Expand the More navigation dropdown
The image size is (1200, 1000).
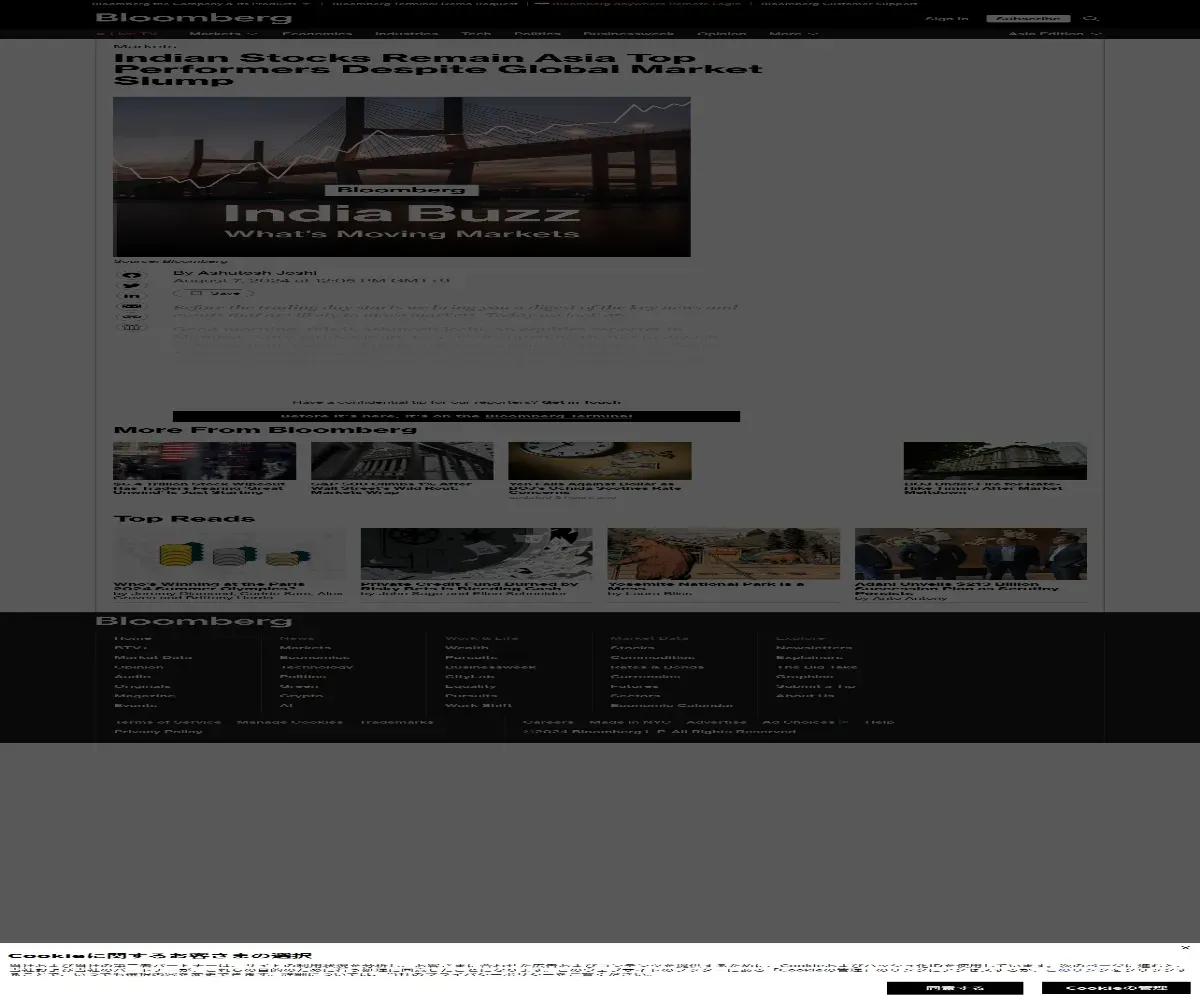click(x=793, y=34)
